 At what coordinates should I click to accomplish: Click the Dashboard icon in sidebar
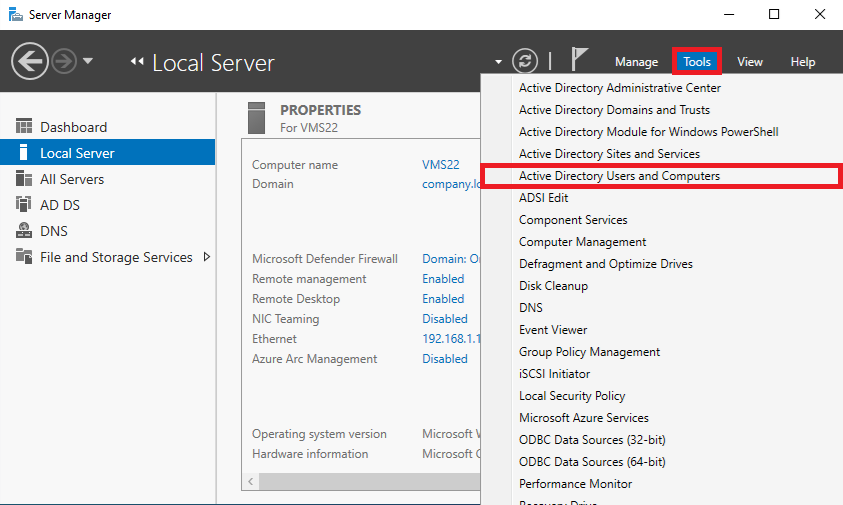pos(24,126)
